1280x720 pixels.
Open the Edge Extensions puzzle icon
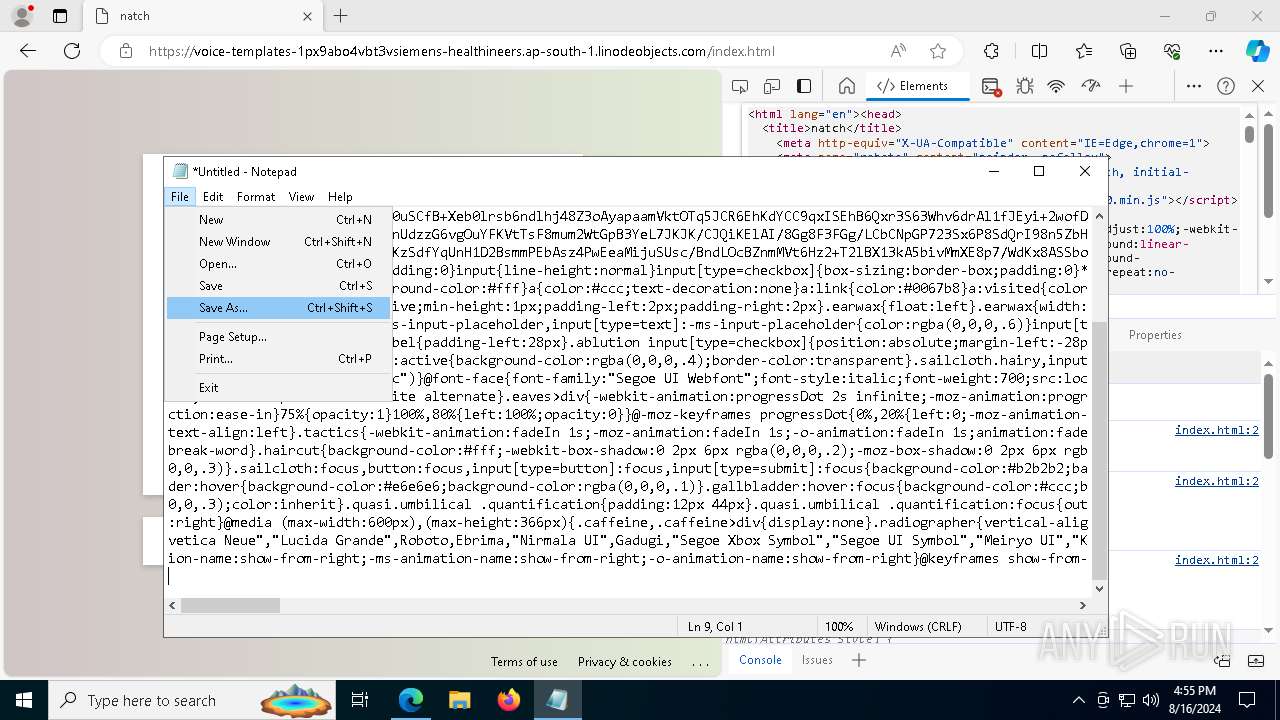pyautogui.click(x=991, y=51)
